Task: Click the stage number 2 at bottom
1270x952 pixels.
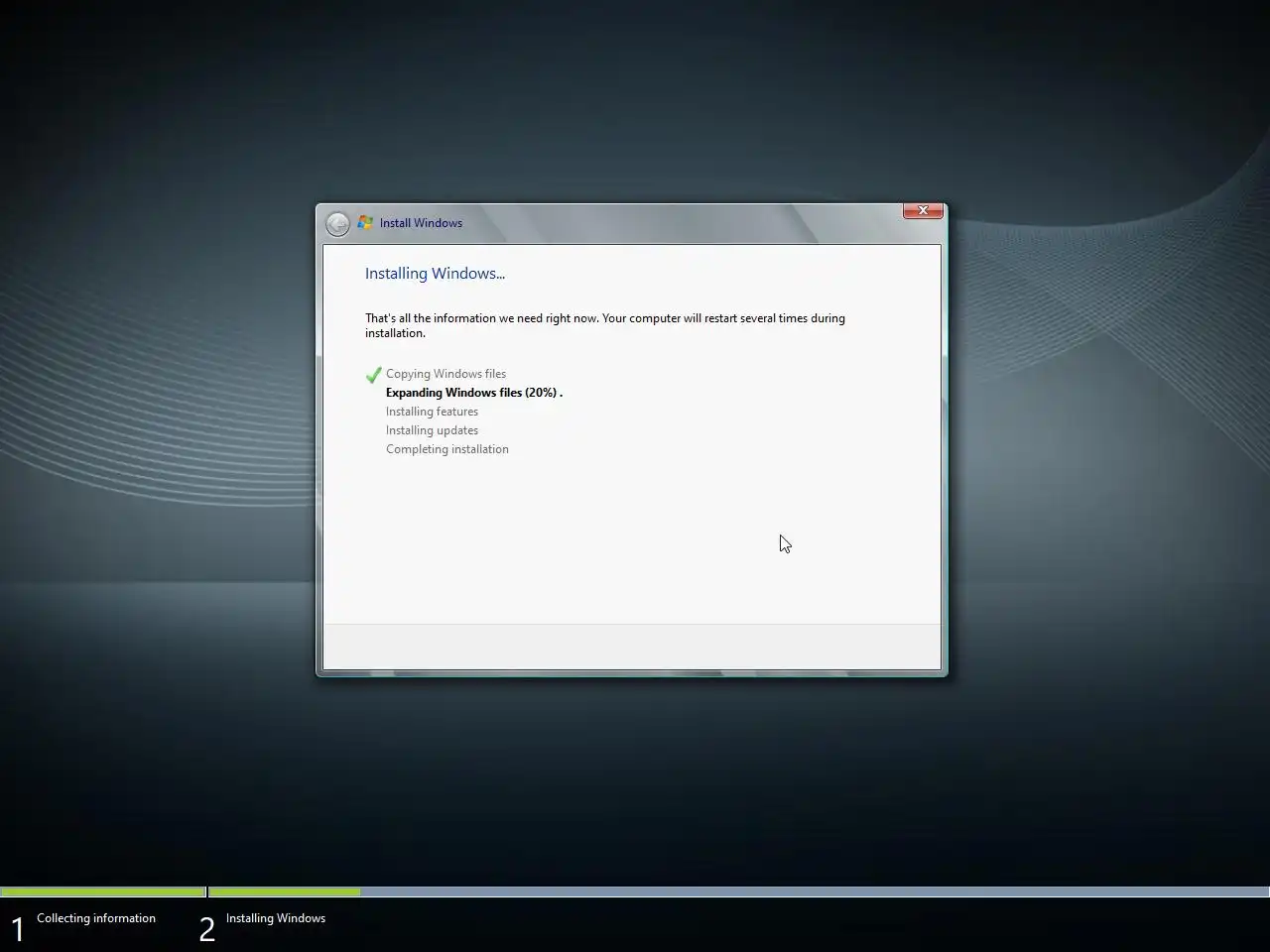Action: click(x=206, y=929)
